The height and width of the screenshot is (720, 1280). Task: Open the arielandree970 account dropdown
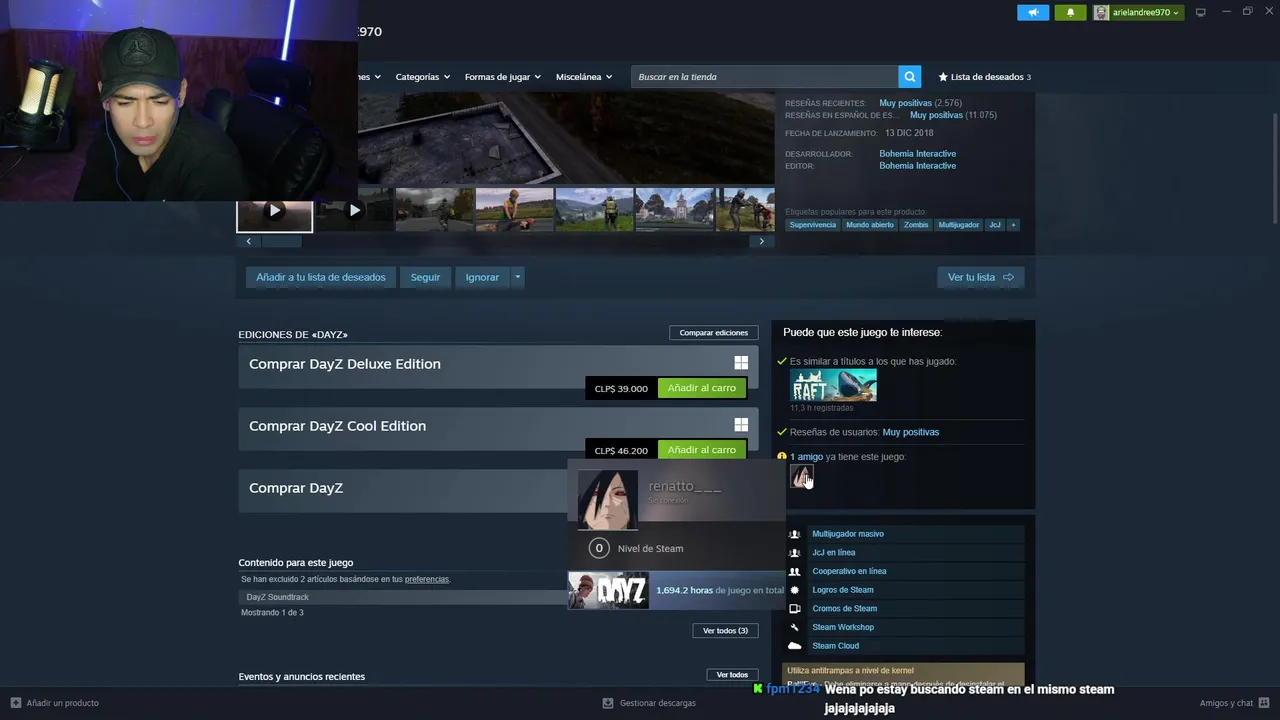click(x=1145, y=12)
